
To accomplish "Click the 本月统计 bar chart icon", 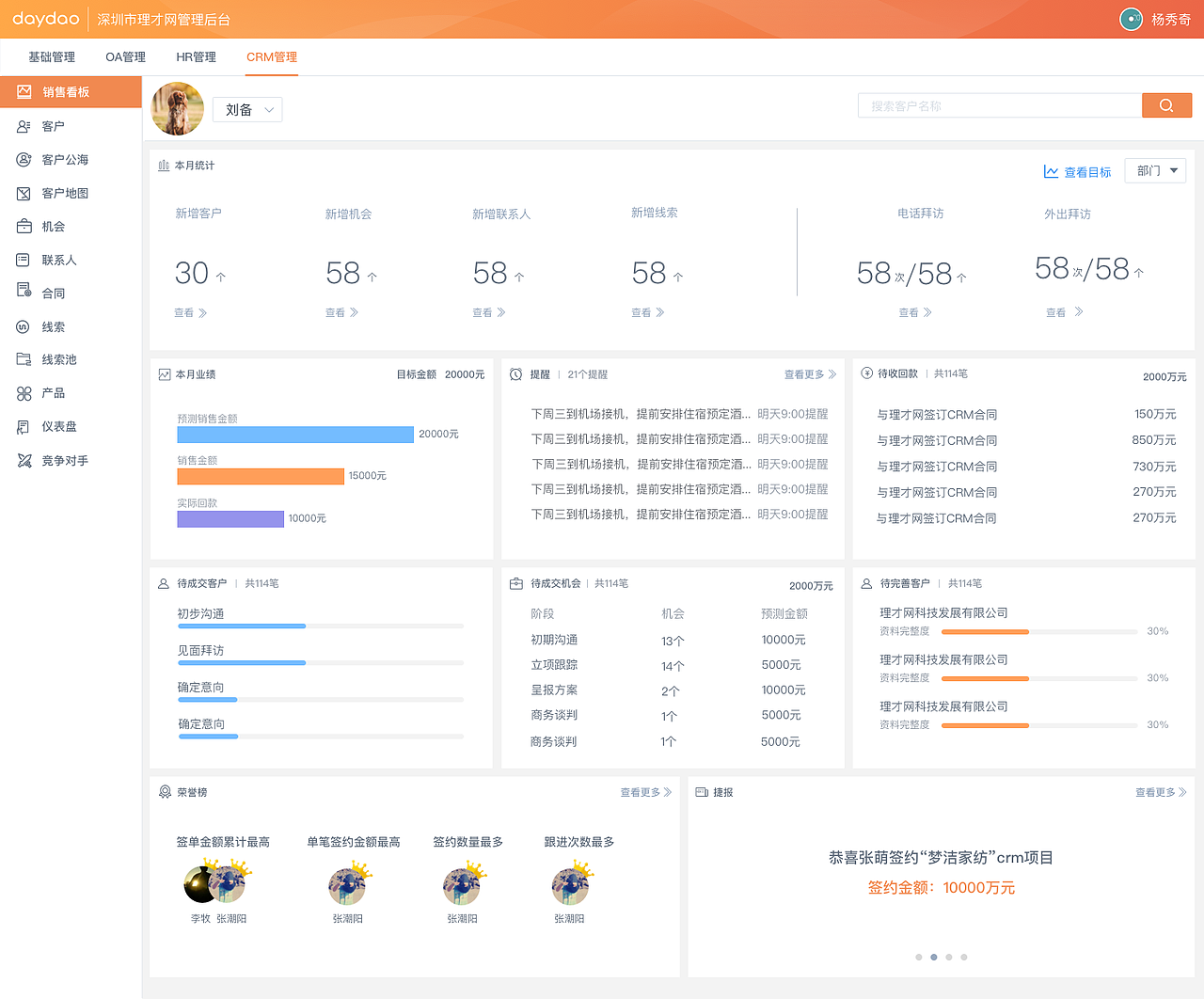I will click(x=164, y=166).
